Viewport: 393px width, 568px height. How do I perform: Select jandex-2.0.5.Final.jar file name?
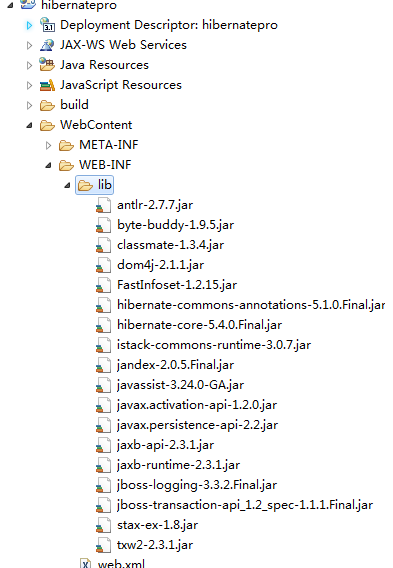pyautogui.click(x=175, y=365)
